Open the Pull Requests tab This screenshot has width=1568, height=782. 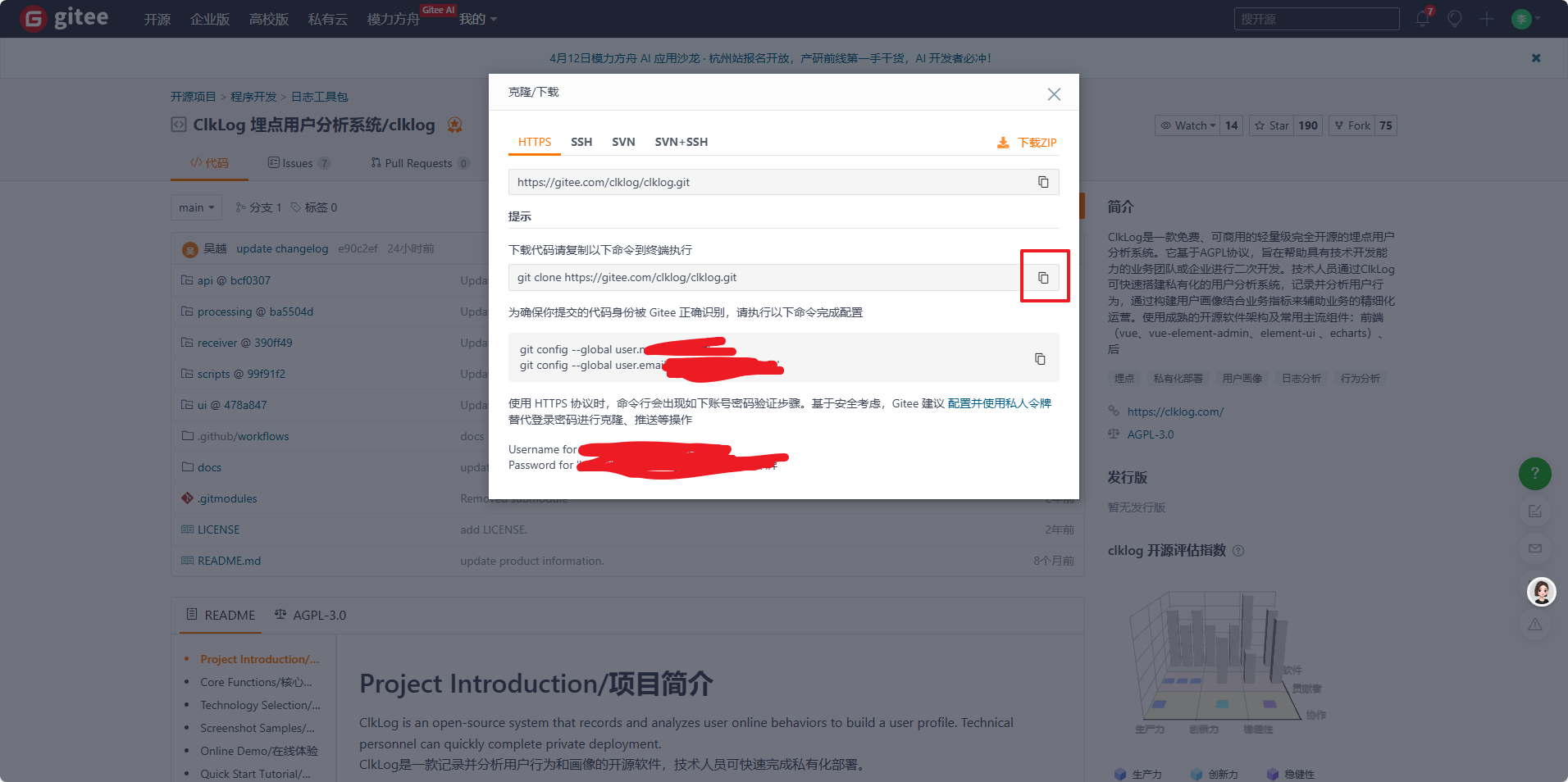click(420, 163)
